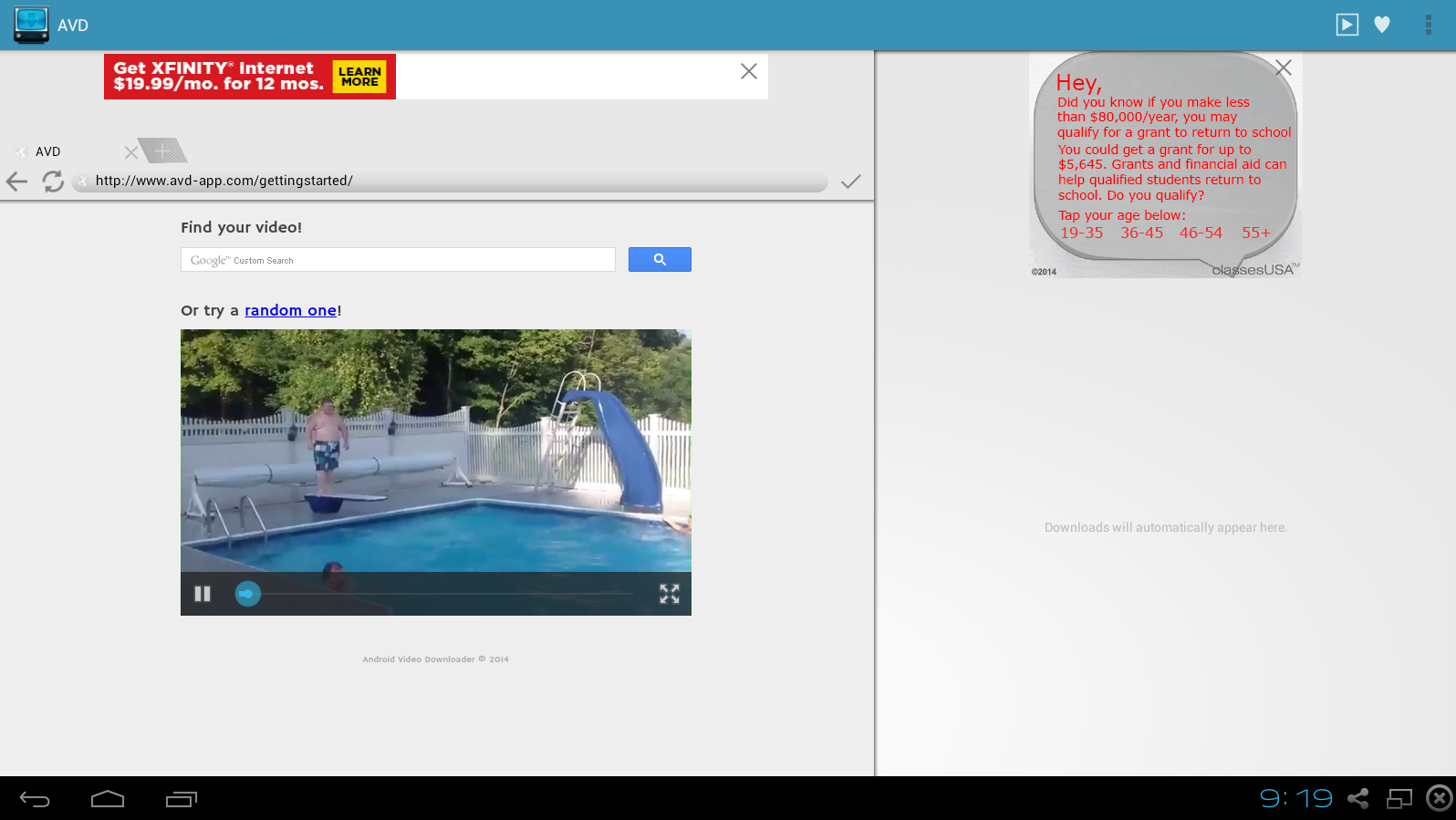Open the video player icon in top bar

coord(1347,25)
